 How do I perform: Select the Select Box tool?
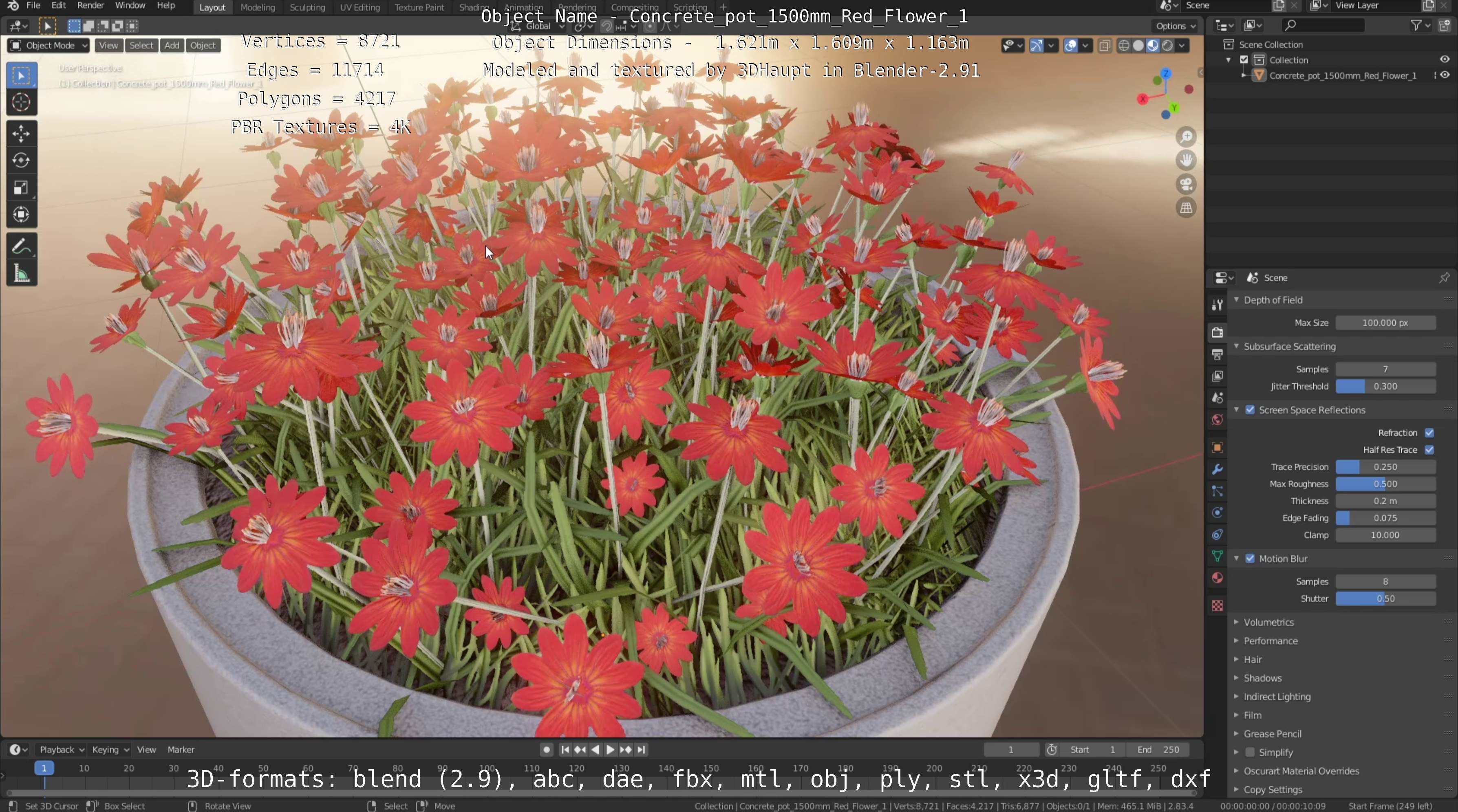(x=22, y=76)
